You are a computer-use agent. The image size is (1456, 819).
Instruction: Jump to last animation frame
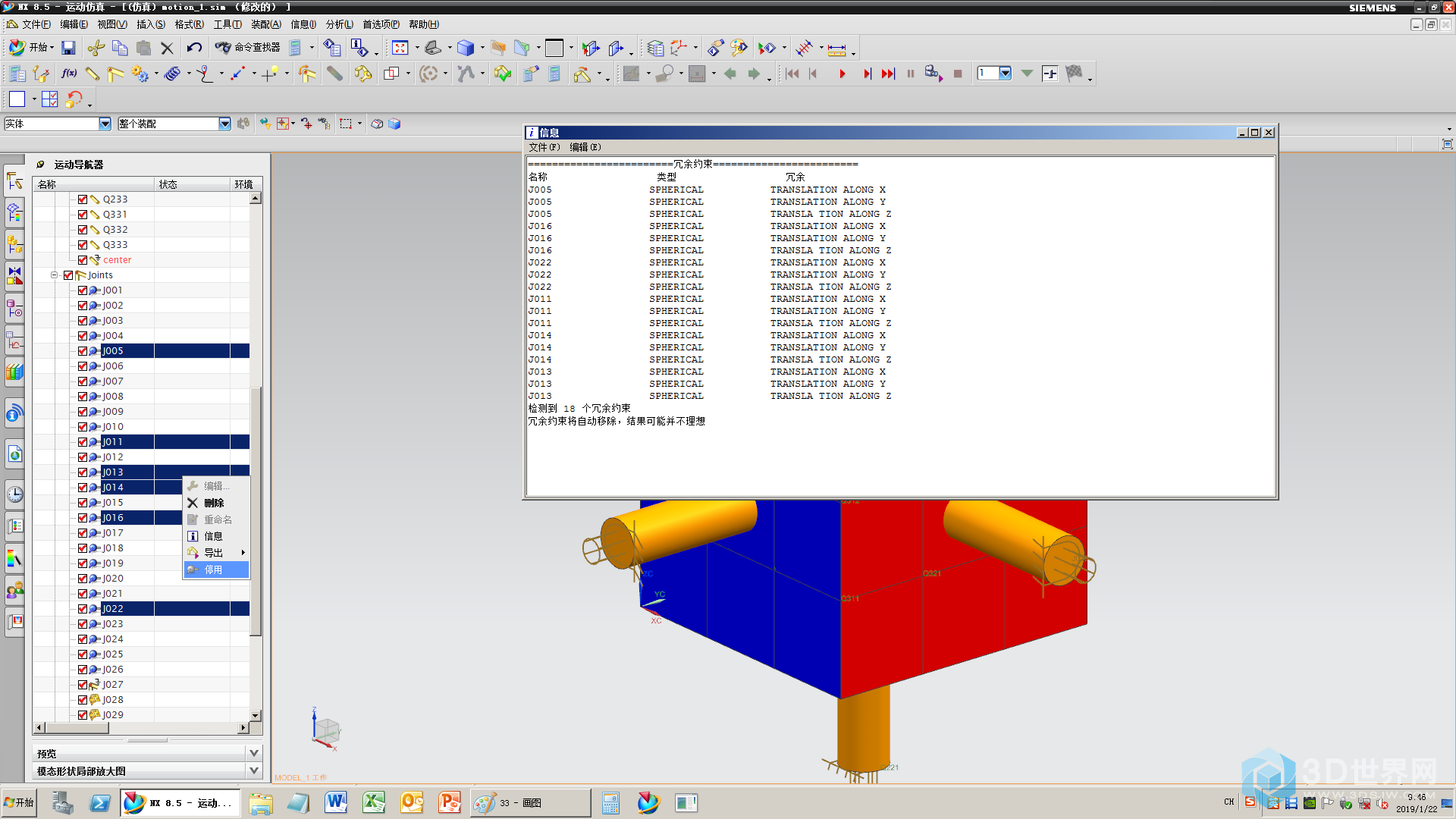[x=888, y=74]
